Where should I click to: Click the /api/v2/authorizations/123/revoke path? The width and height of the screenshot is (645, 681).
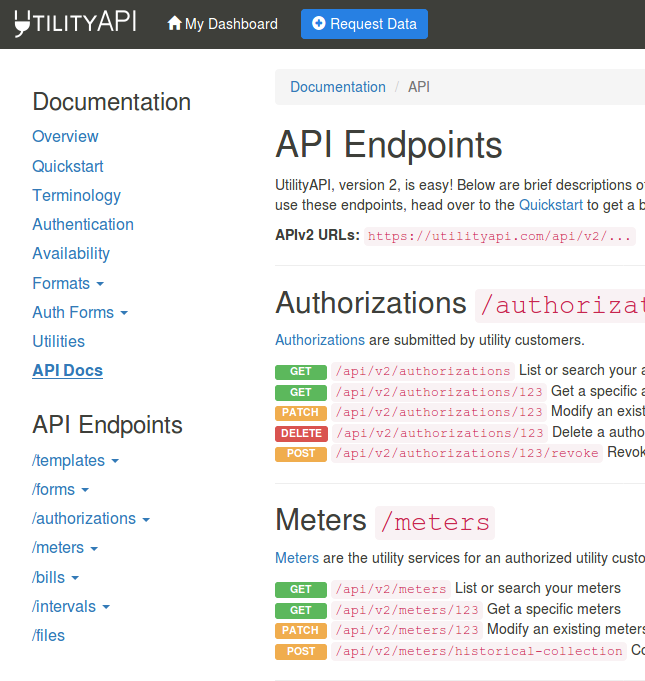click(x=467, y=453)
